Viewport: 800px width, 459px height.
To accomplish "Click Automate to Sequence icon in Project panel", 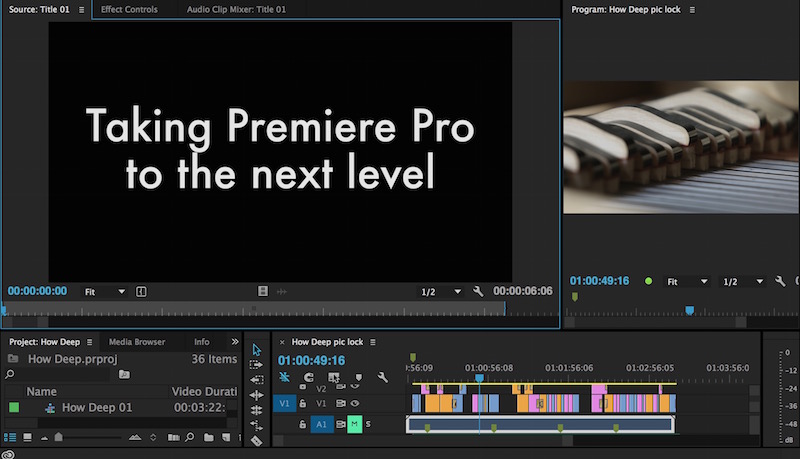I will 173,437.
